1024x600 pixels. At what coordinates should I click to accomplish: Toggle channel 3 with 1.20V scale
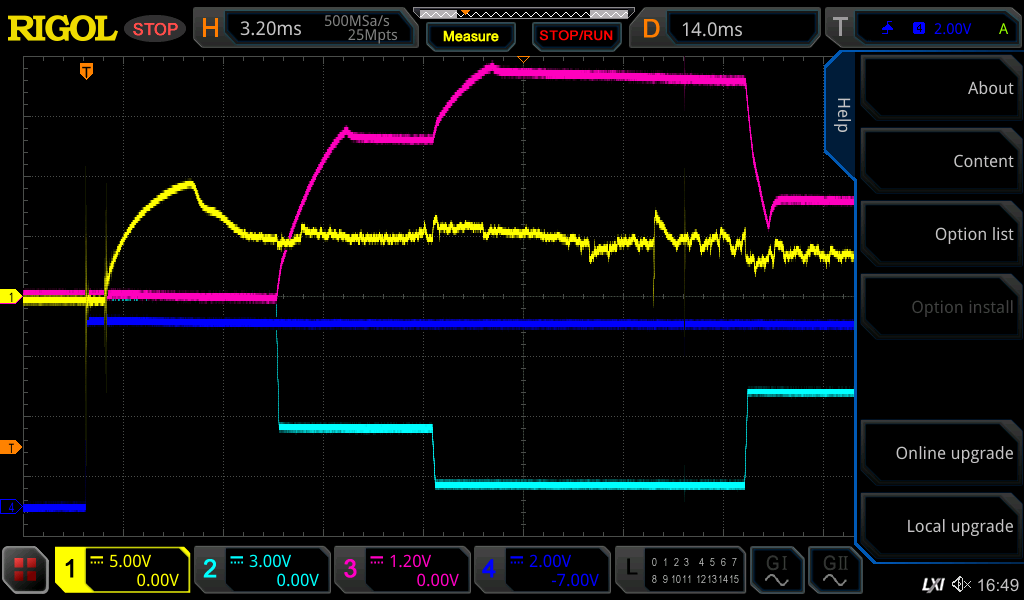coord(402,570)
